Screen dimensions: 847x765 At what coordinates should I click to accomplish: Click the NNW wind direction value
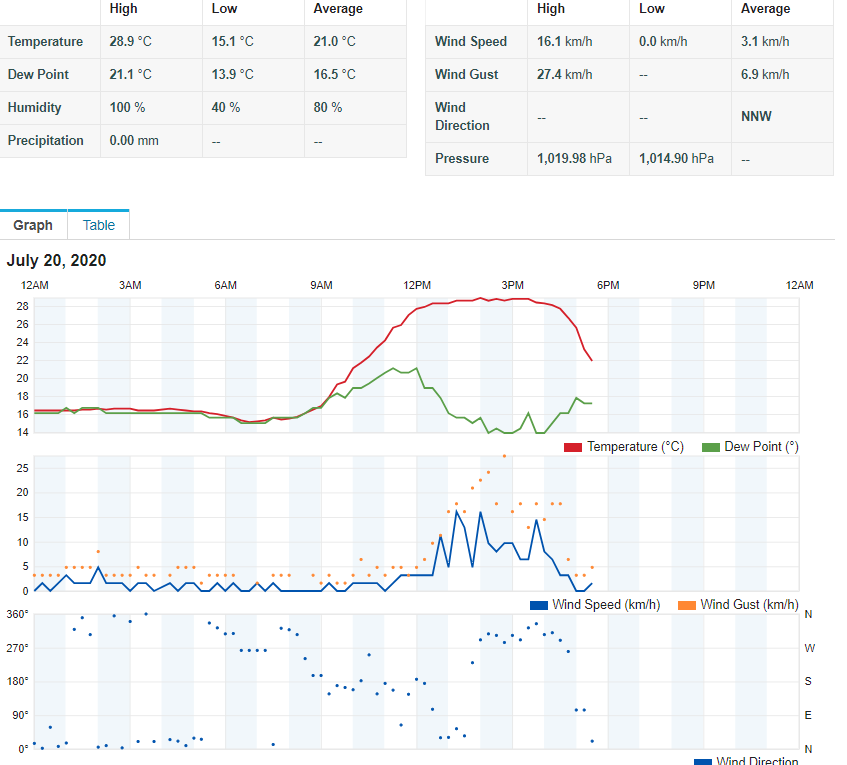point(756,117)
